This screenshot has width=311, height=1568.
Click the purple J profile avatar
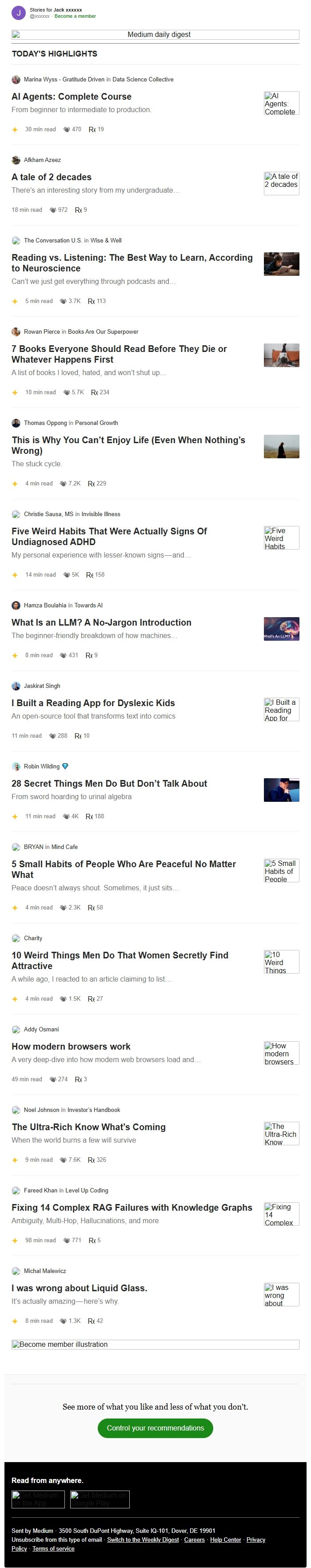pyautogui.click(x=18, y=13)
